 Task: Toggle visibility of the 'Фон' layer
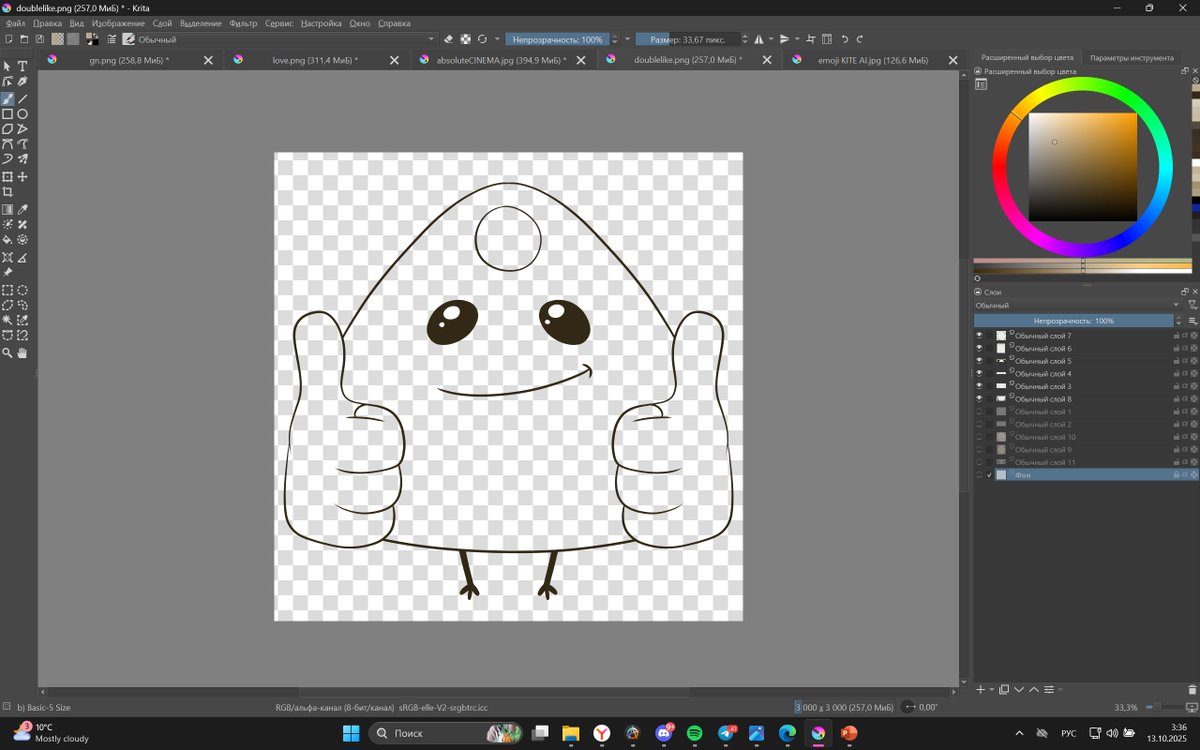click(979, 475)
